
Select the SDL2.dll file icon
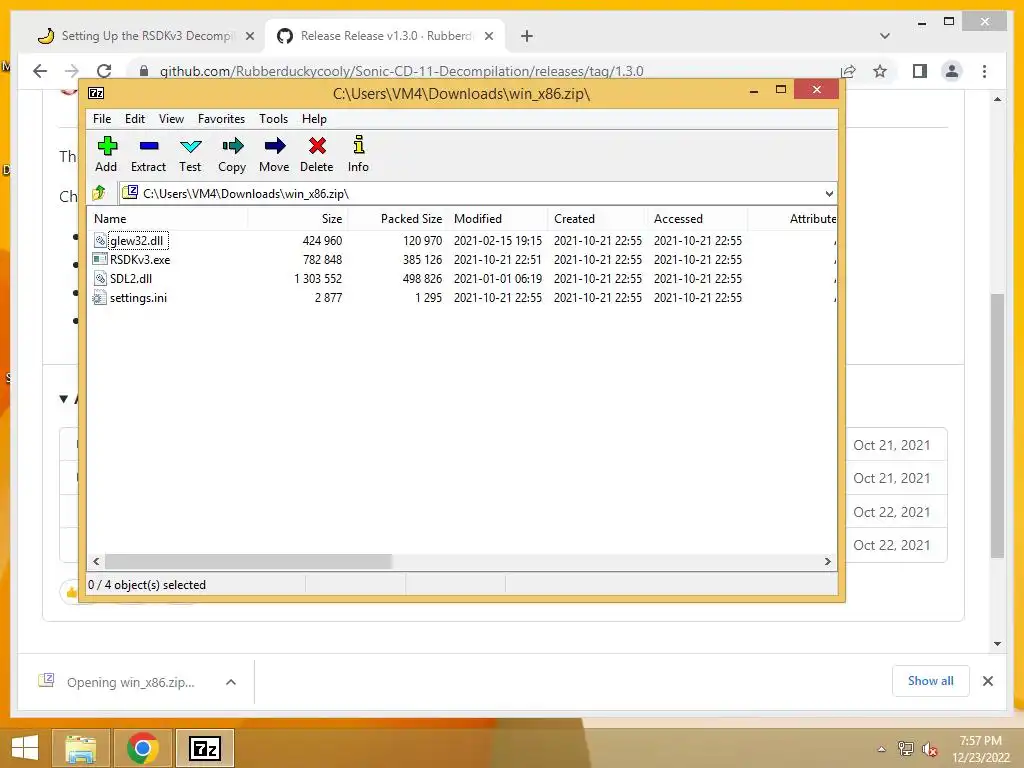click(x=100, y=278)
